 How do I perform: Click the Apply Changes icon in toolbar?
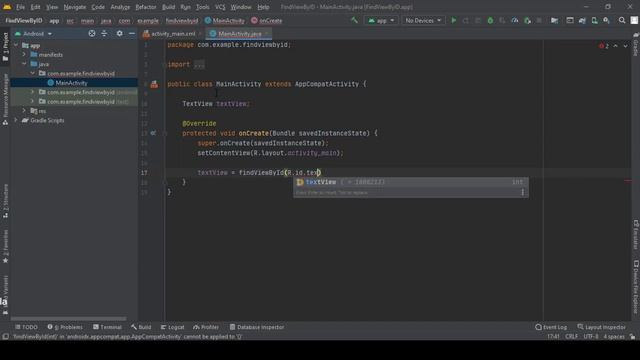[466, 20]
